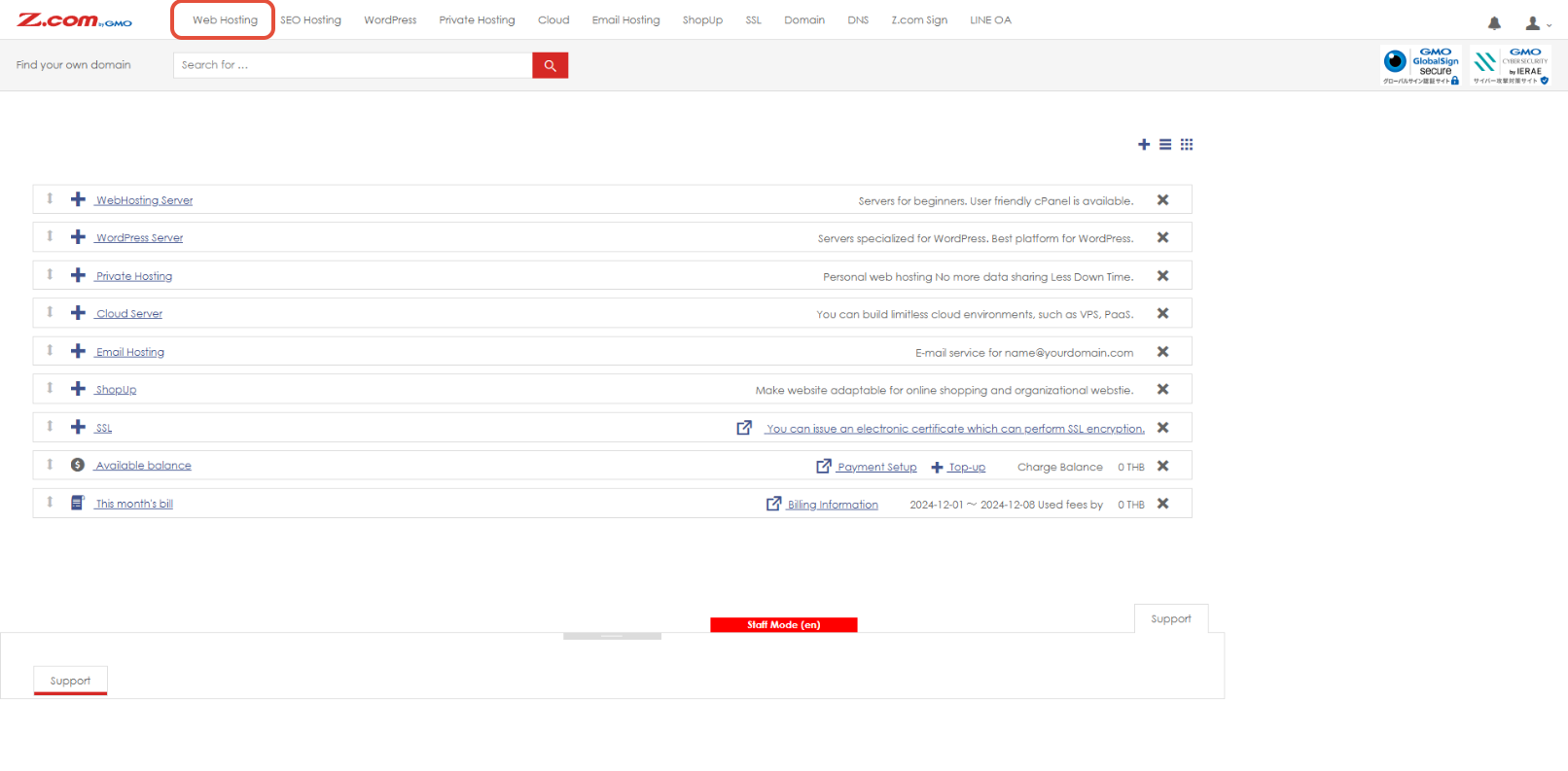This screenshot has width=1568, height=771.
Task: Remove the ShopUp row
Action: pyautogui.click(x=1162, y=390)
